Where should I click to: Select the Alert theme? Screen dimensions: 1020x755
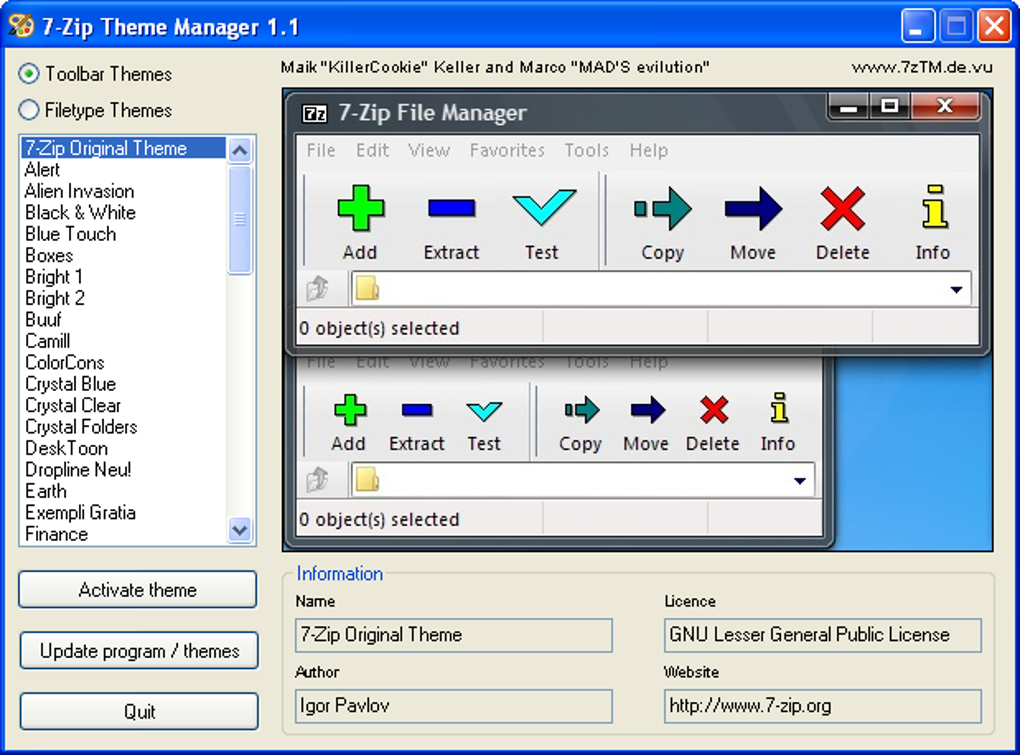click(124, 170)
